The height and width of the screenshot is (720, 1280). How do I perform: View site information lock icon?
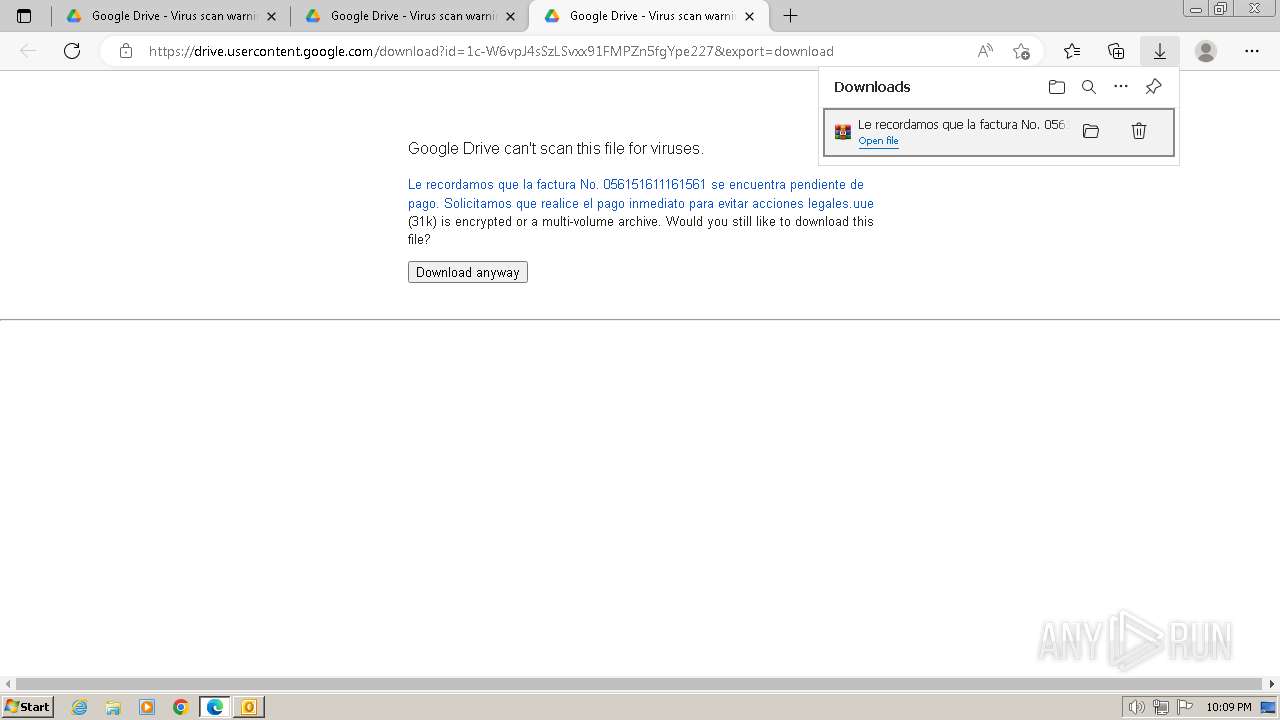pyautogui.click(x=125, y=51)
